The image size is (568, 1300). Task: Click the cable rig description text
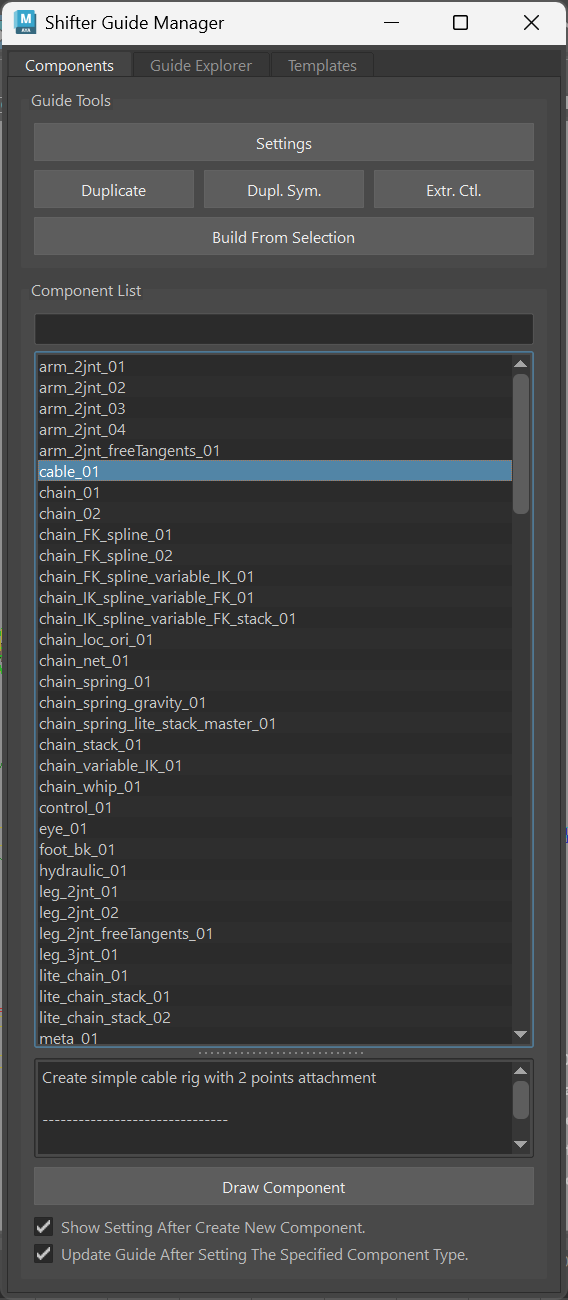coord(209,1078)
